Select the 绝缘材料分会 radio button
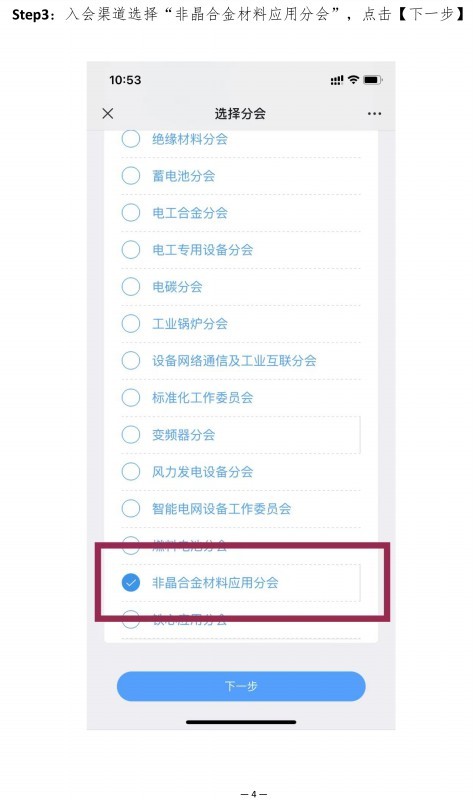The image size is (473, 800). pos(131,138)
